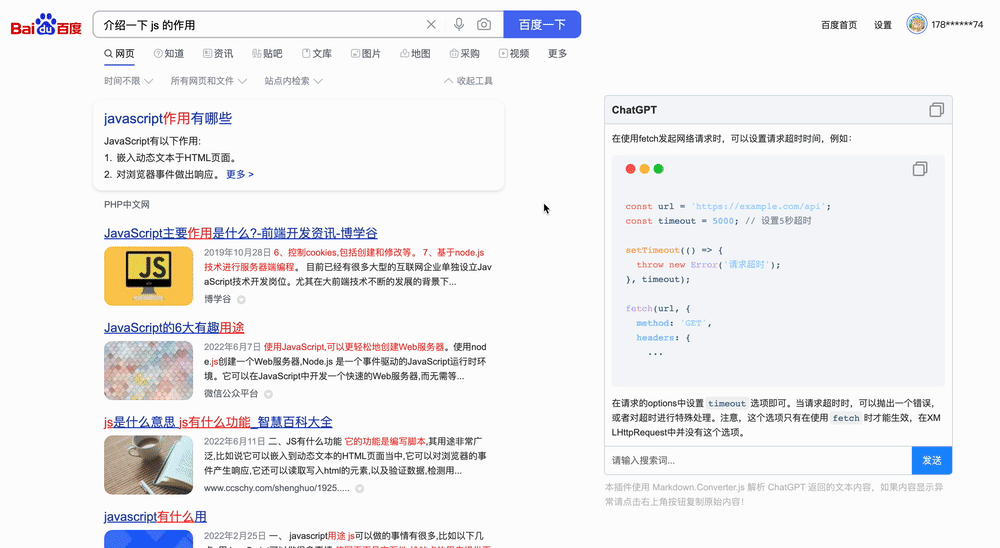
Task: Click the 更多 > link in the answer card
Action: [240, 174]
